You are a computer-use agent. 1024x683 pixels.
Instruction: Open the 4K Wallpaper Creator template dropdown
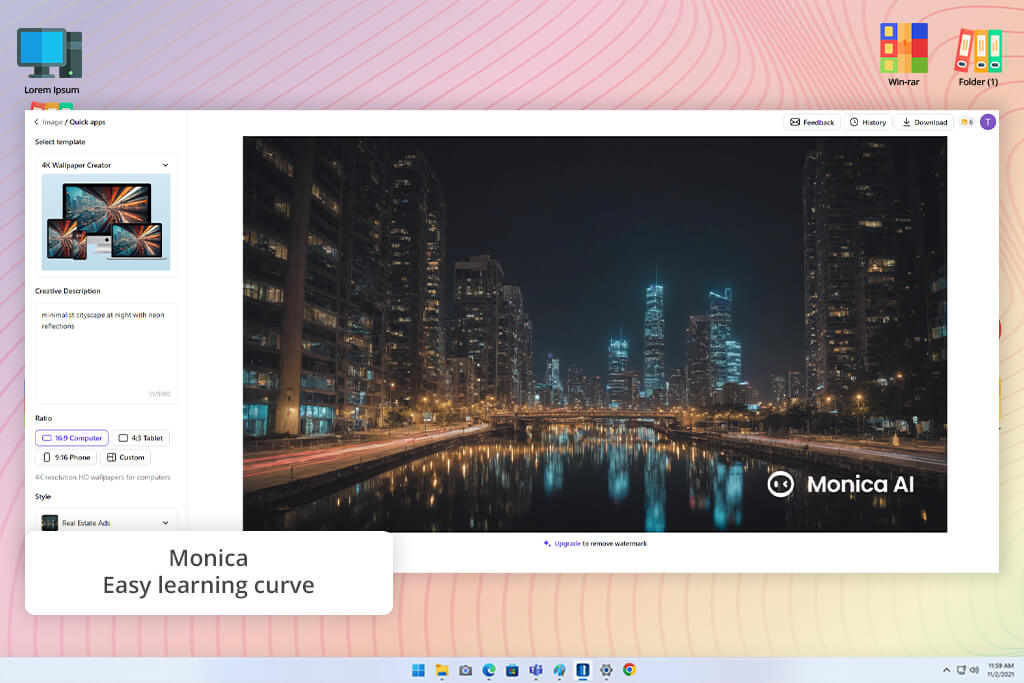click(105, 165)
